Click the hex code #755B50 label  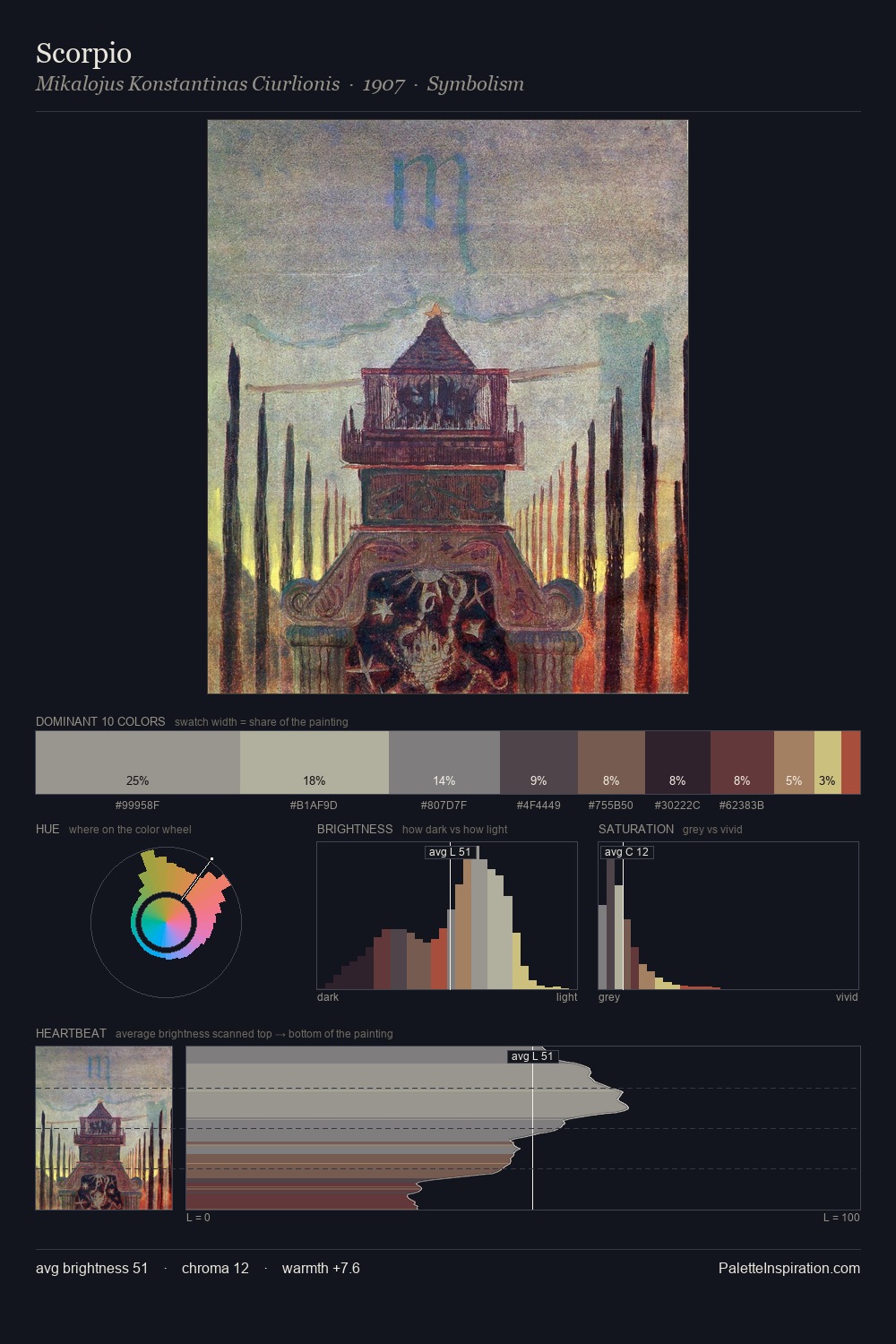611,806
